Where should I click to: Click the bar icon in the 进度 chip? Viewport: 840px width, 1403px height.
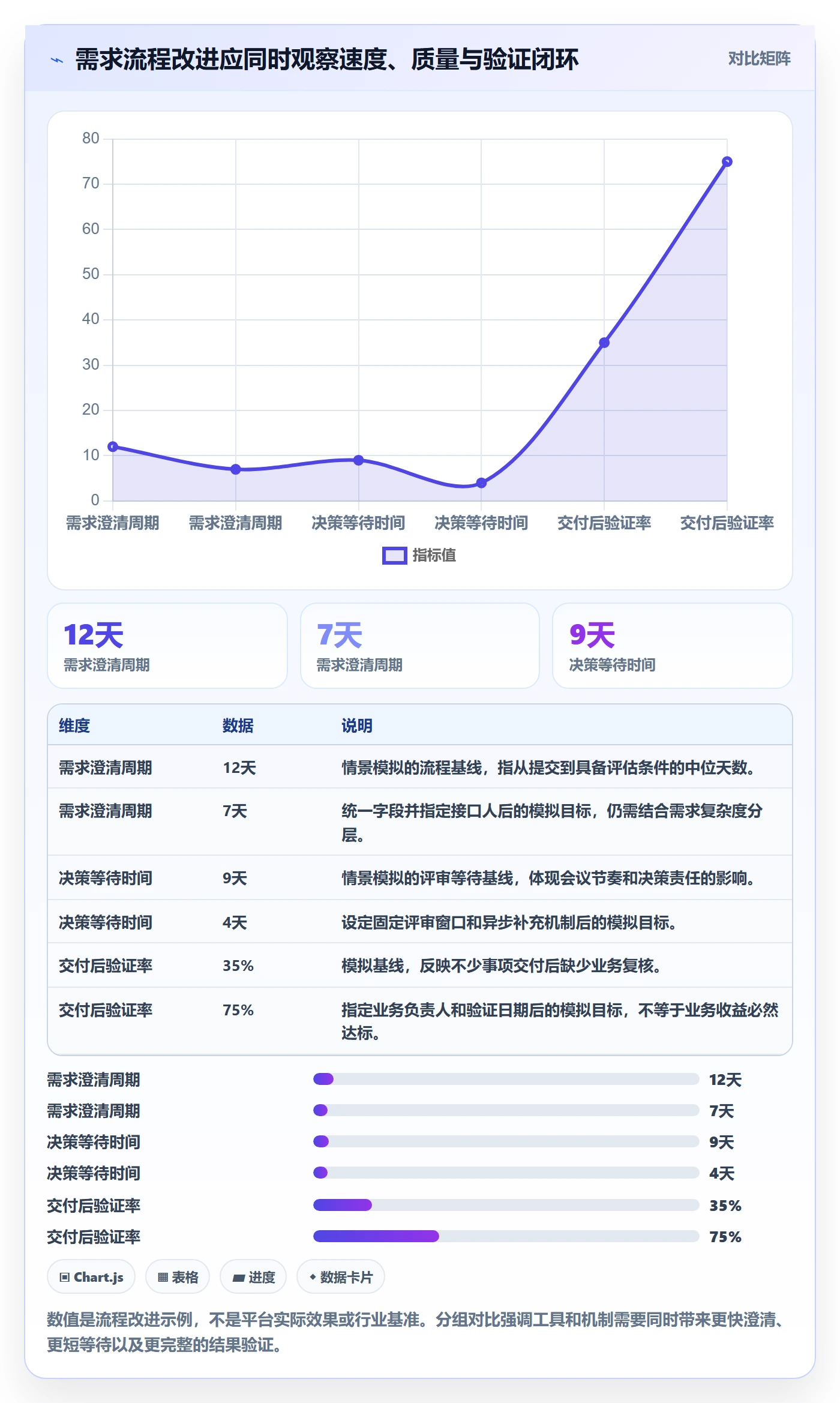pos(238,1278)
